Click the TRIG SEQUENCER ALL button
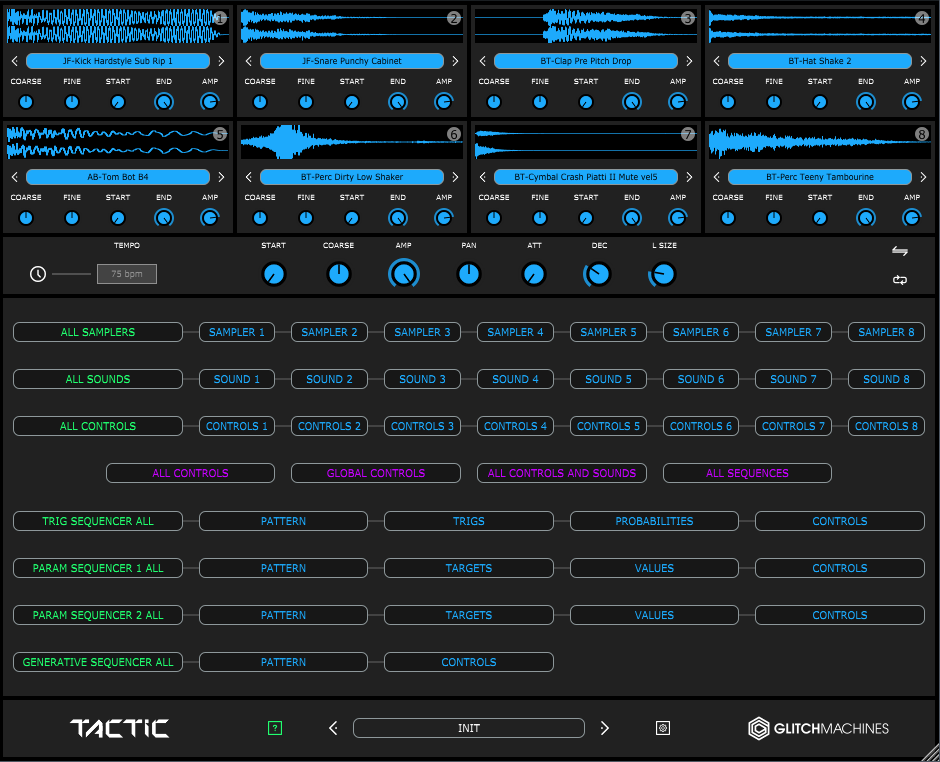The height and width of the screenshot is (762, 940). pos(98,521)
